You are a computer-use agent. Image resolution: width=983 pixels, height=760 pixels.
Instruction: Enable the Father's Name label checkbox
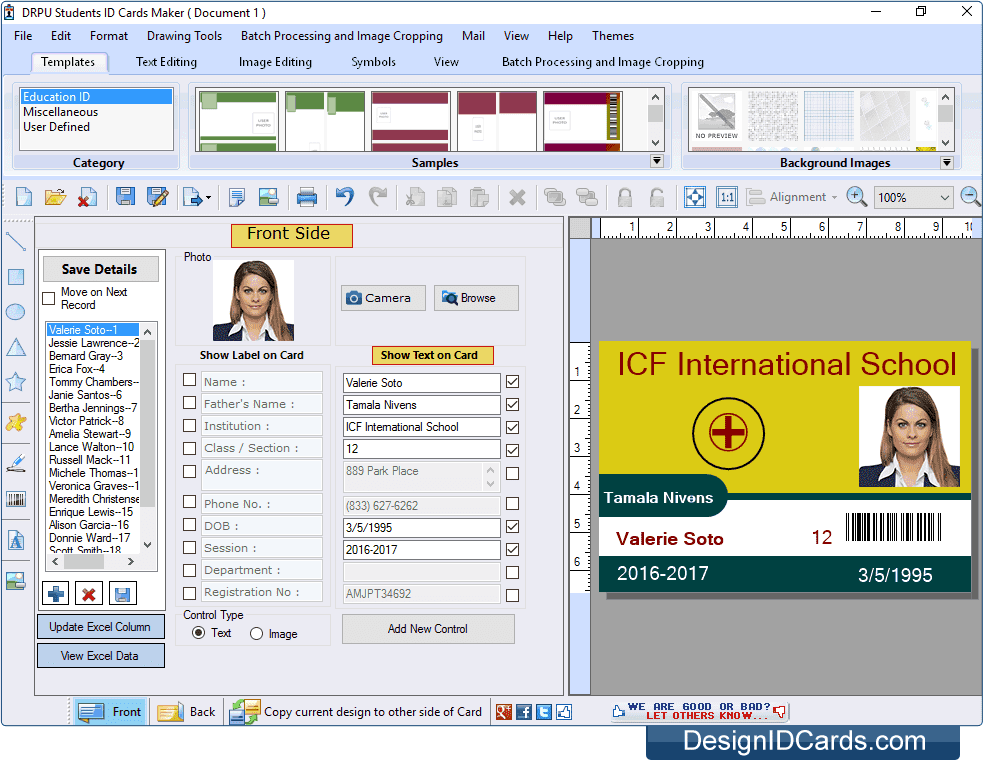pyautogui.click(x=189, y=402)
